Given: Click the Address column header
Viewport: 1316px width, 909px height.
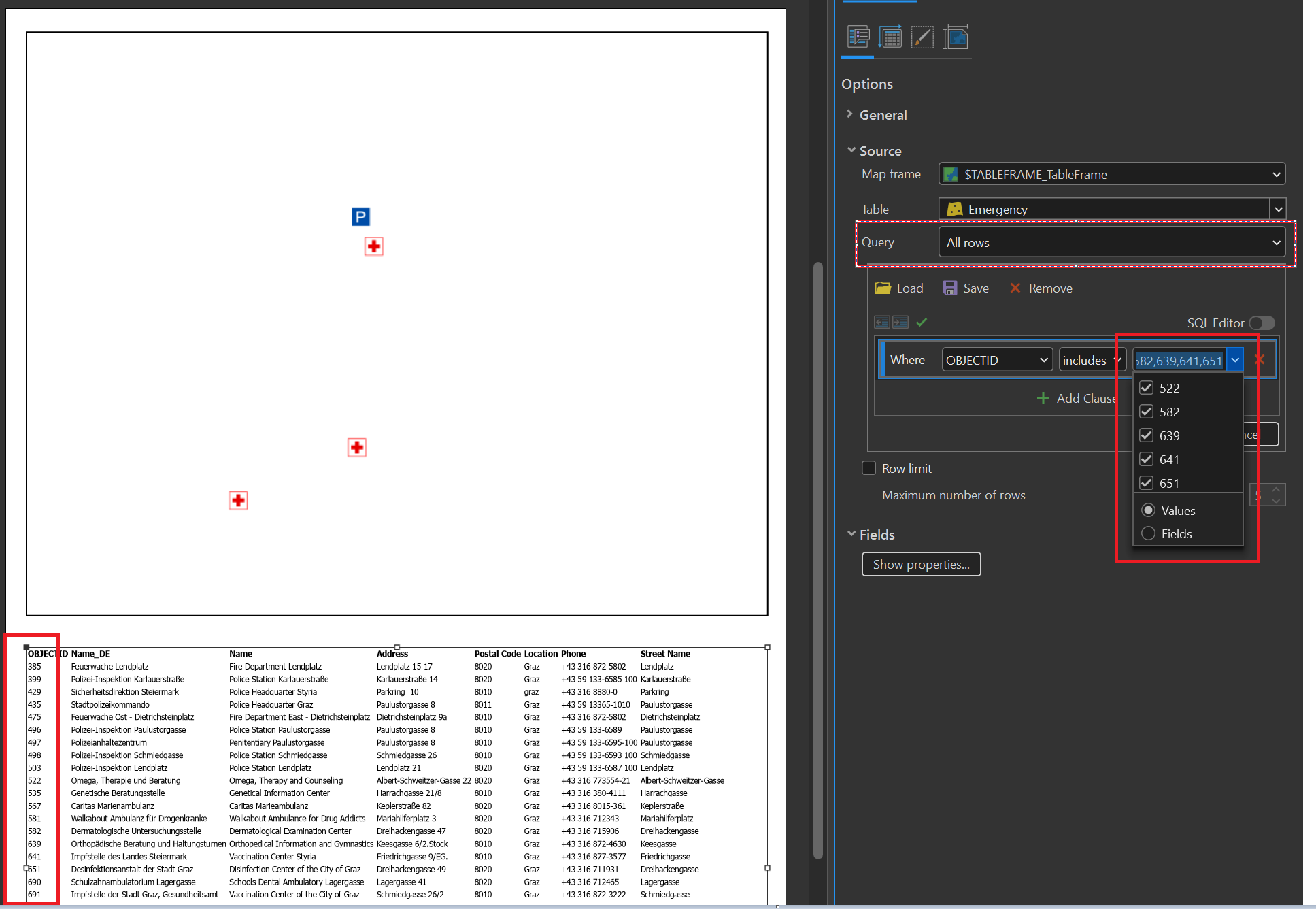Looking at the screenshot, I should pos(392,653).
